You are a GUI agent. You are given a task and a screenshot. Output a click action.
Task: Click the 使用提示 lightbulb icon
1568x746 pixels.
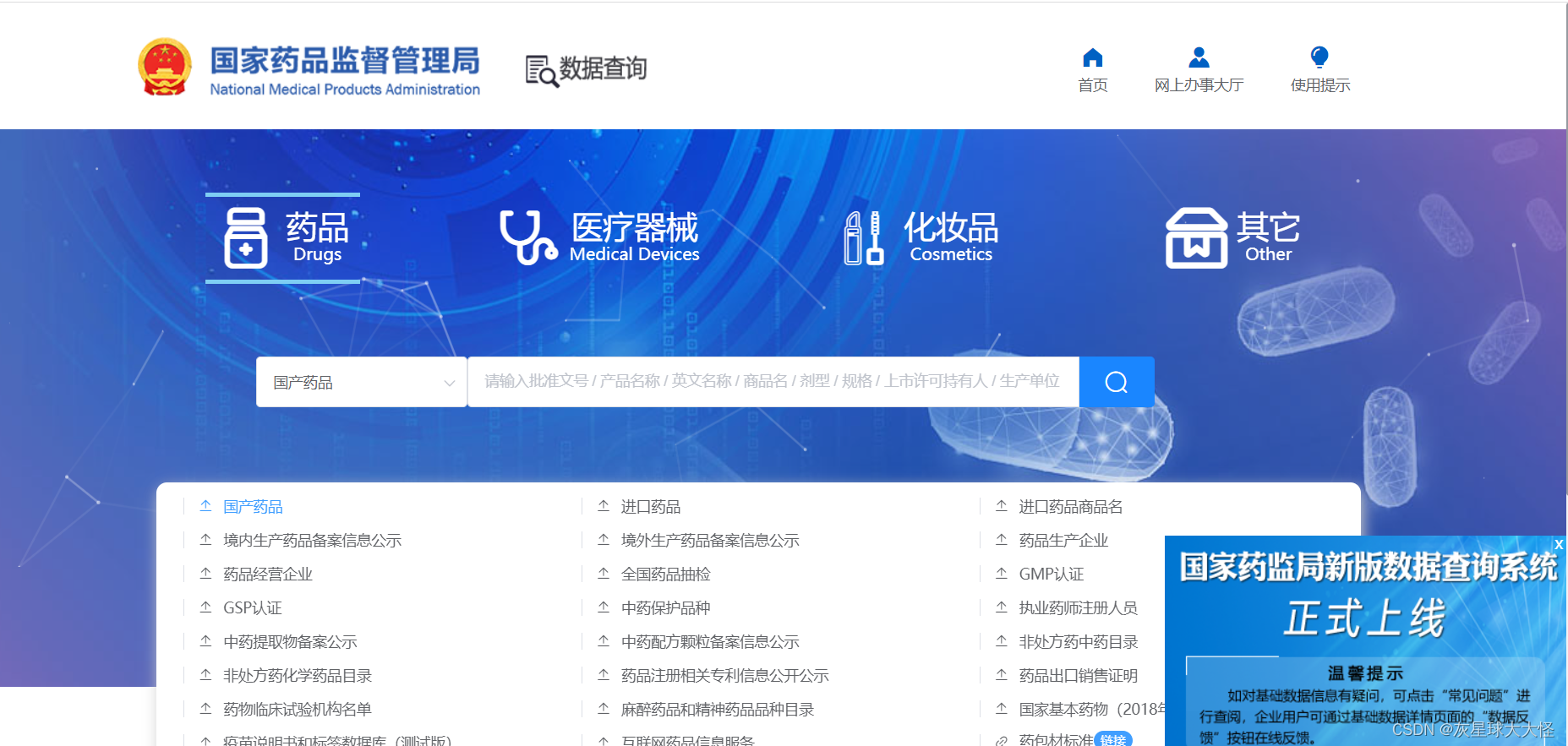click(1319, 57)
